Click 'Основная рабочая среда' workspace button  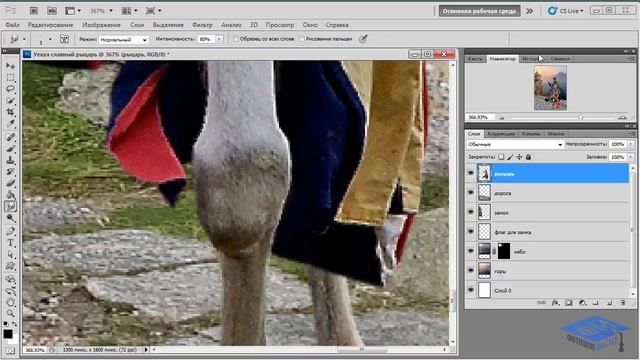click(x=479, y=11)
